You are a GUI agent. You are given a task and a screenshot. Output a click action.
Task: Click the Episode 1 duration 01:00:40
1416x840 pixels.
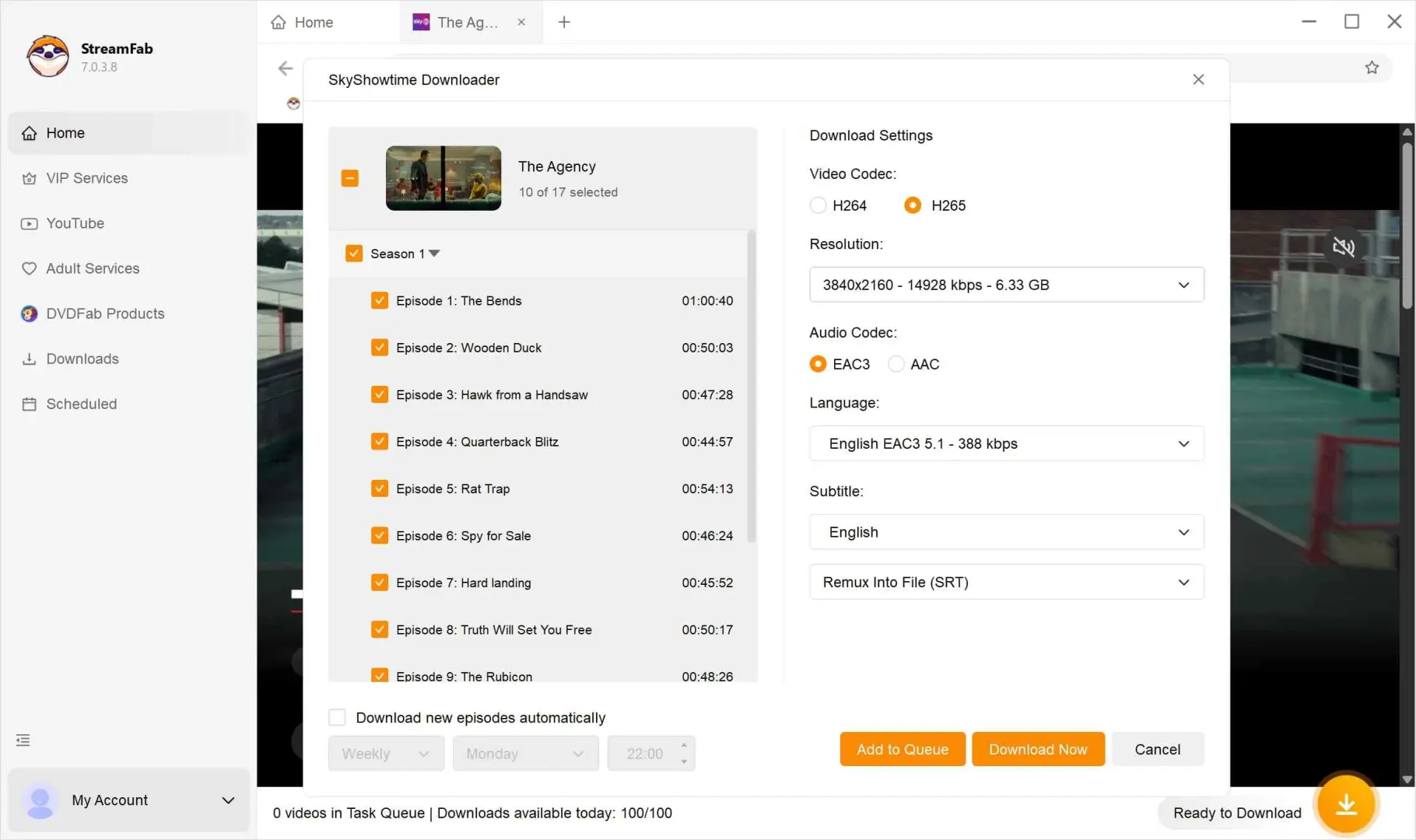pos(707,301)
